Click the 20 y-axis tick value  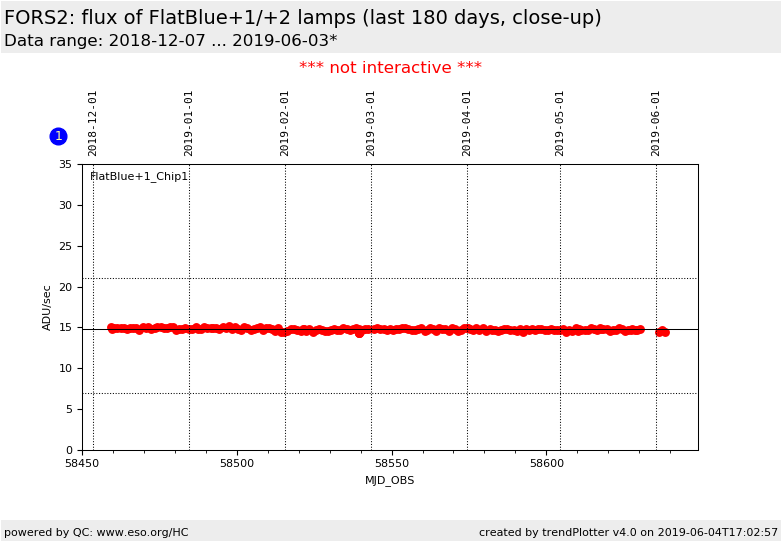[x=65, y=287]
